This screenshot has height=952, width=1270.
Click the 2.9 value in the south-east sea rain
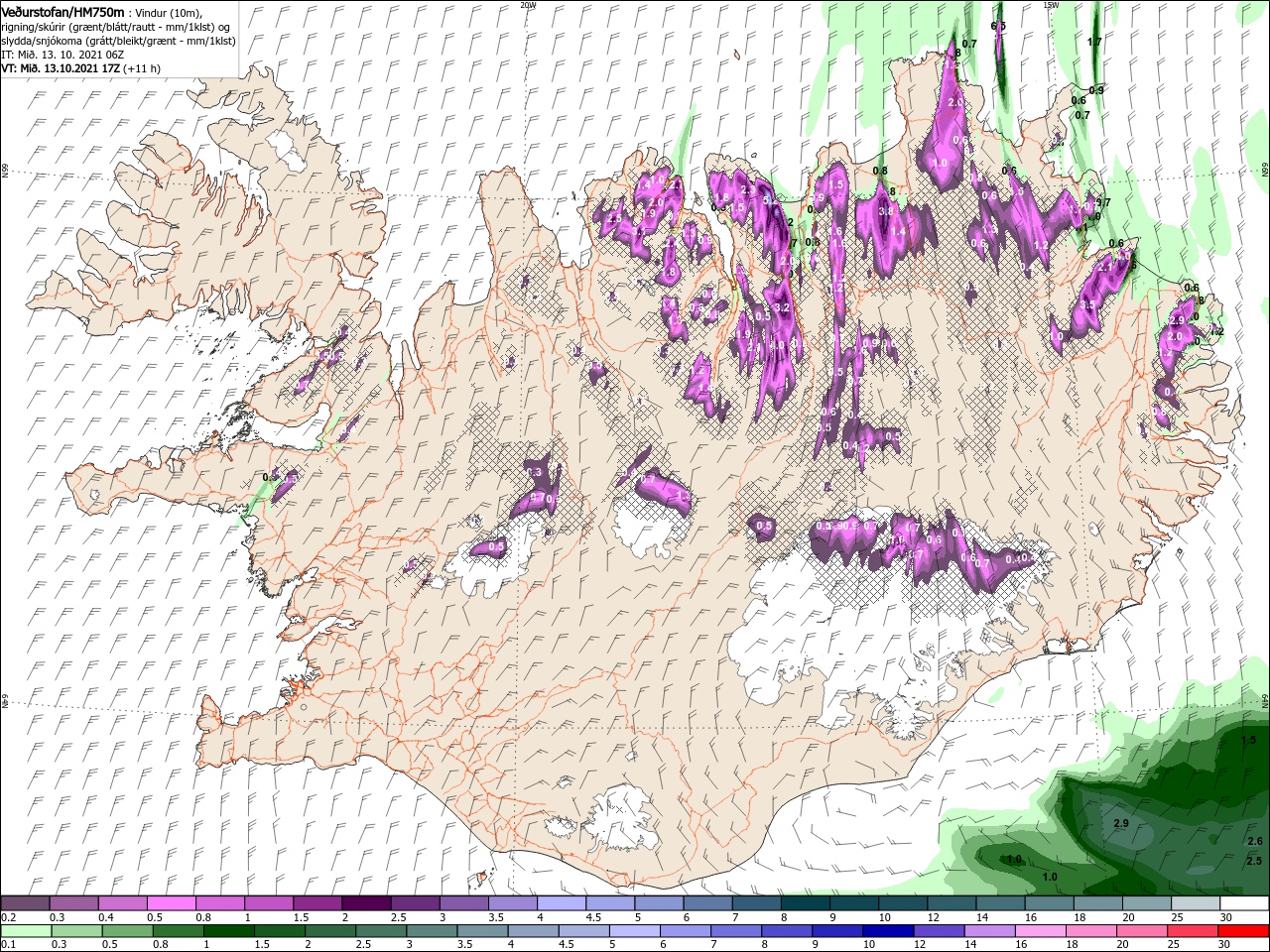(1122, 824)
